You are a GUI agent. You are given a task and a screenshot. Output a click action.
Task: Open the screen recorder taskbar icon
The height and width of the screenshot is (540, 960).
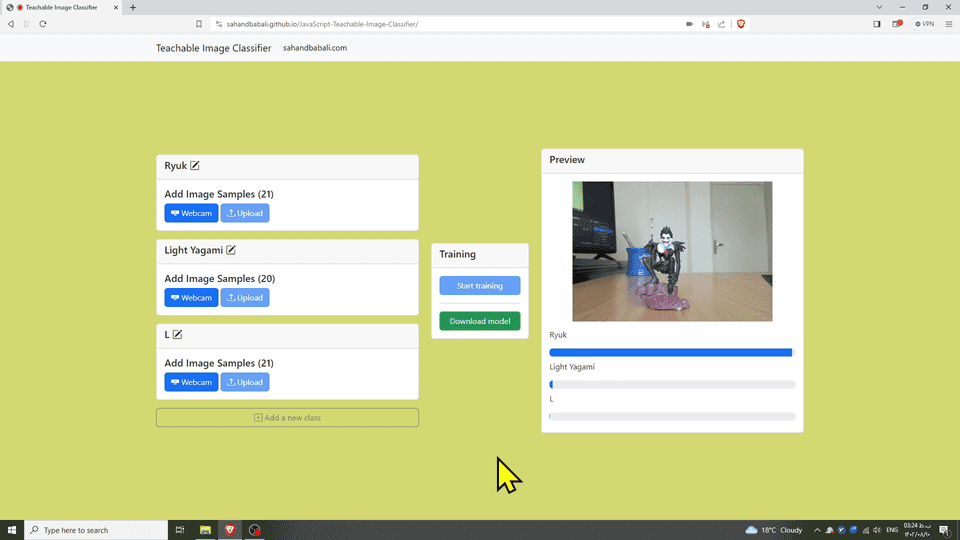[255, 530]
